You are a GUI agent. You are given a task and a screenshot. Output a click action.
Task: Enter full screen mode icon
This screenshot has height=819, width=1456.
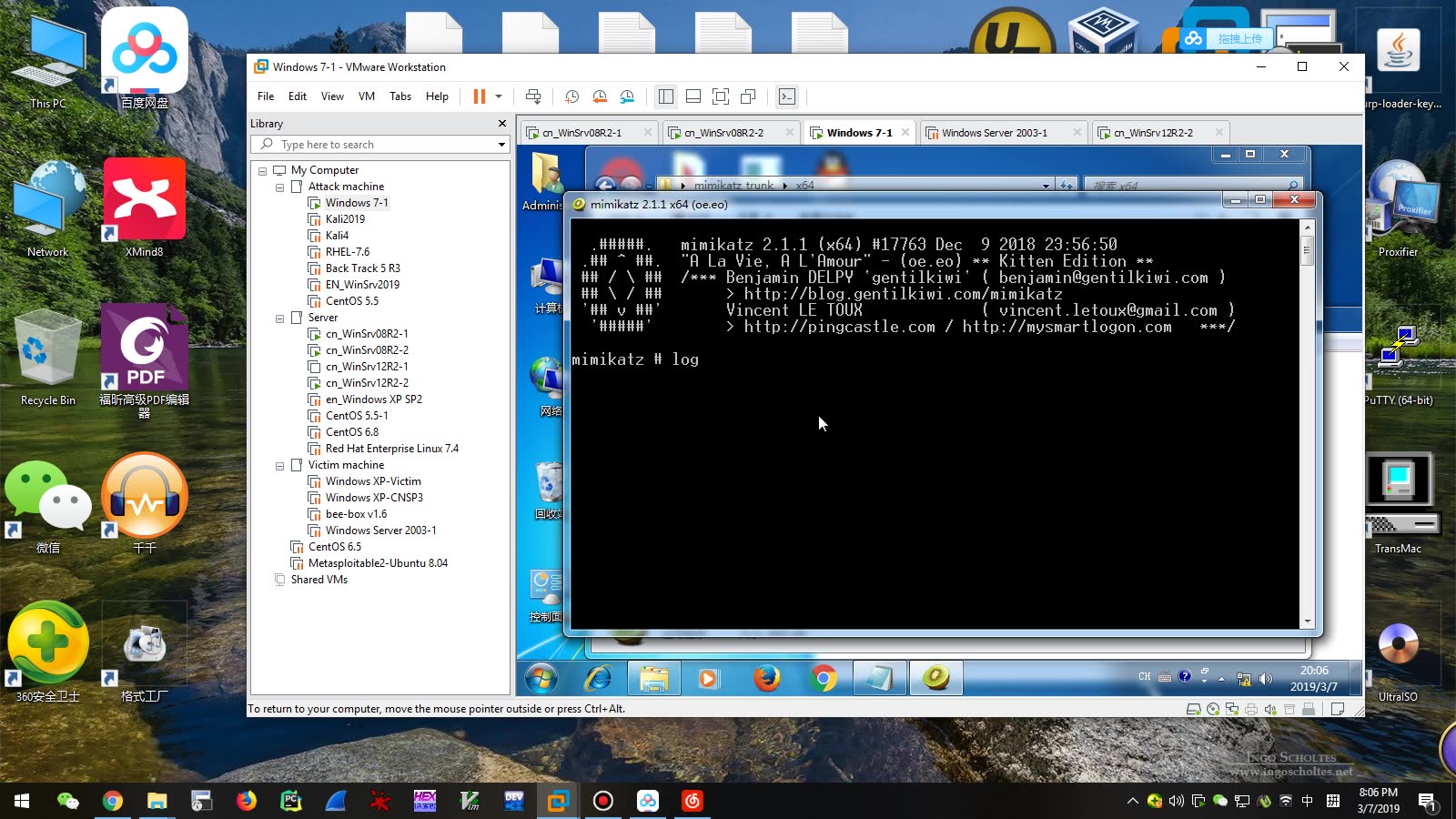pyautogui.click(x=721, y=96)
